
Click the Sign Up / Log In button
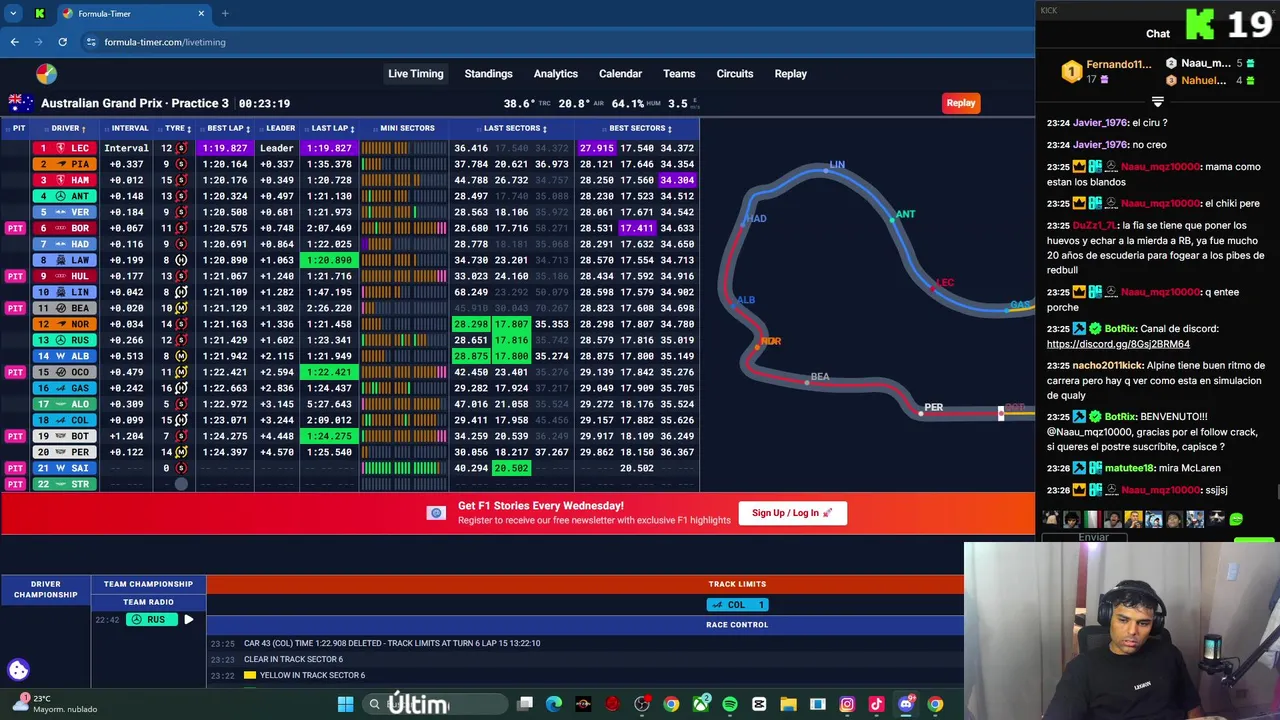tap(792, 513)
